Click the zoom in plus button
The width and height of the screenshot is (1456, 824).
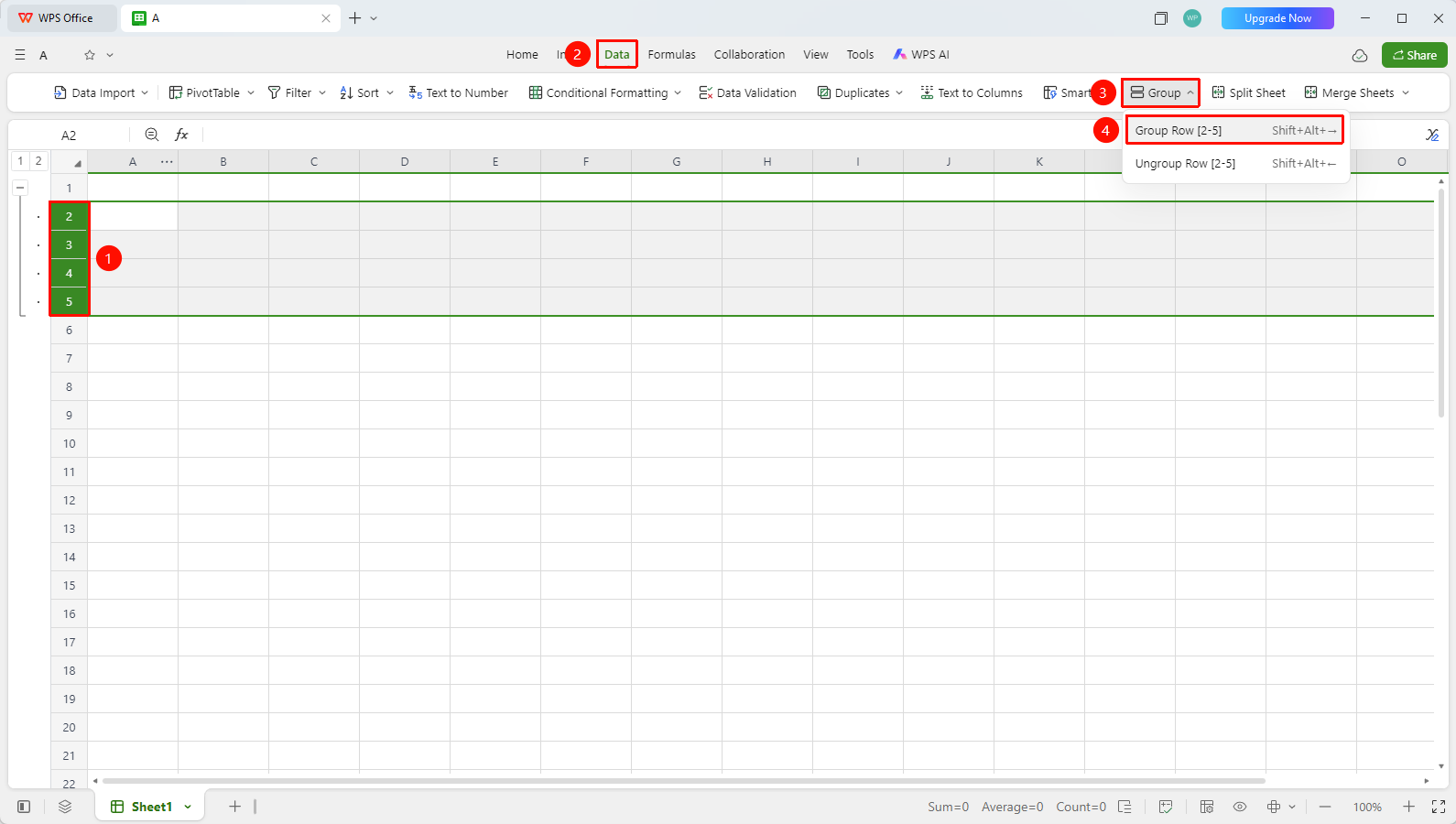coord(1408,807)
